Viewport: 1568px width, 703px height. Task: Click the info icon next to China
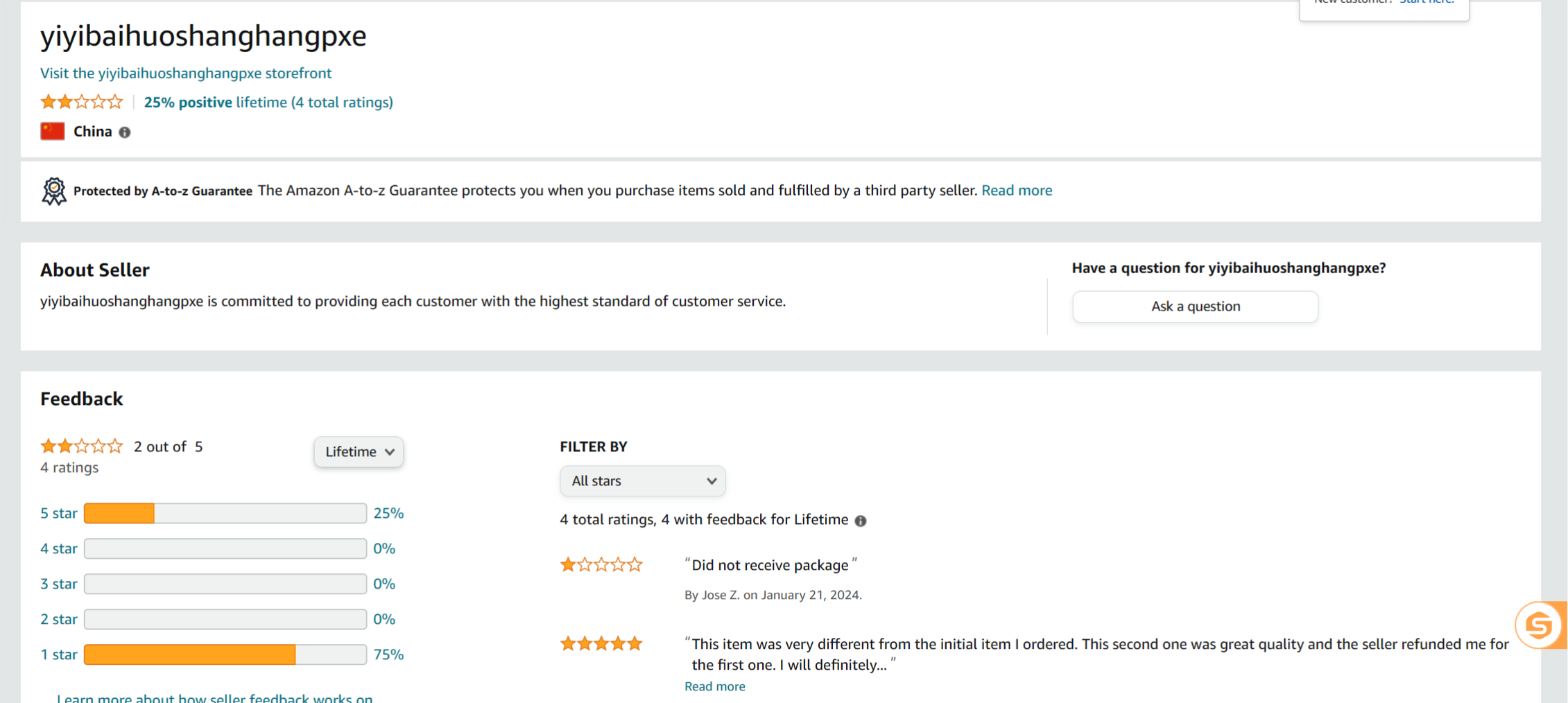coord(125,132)
